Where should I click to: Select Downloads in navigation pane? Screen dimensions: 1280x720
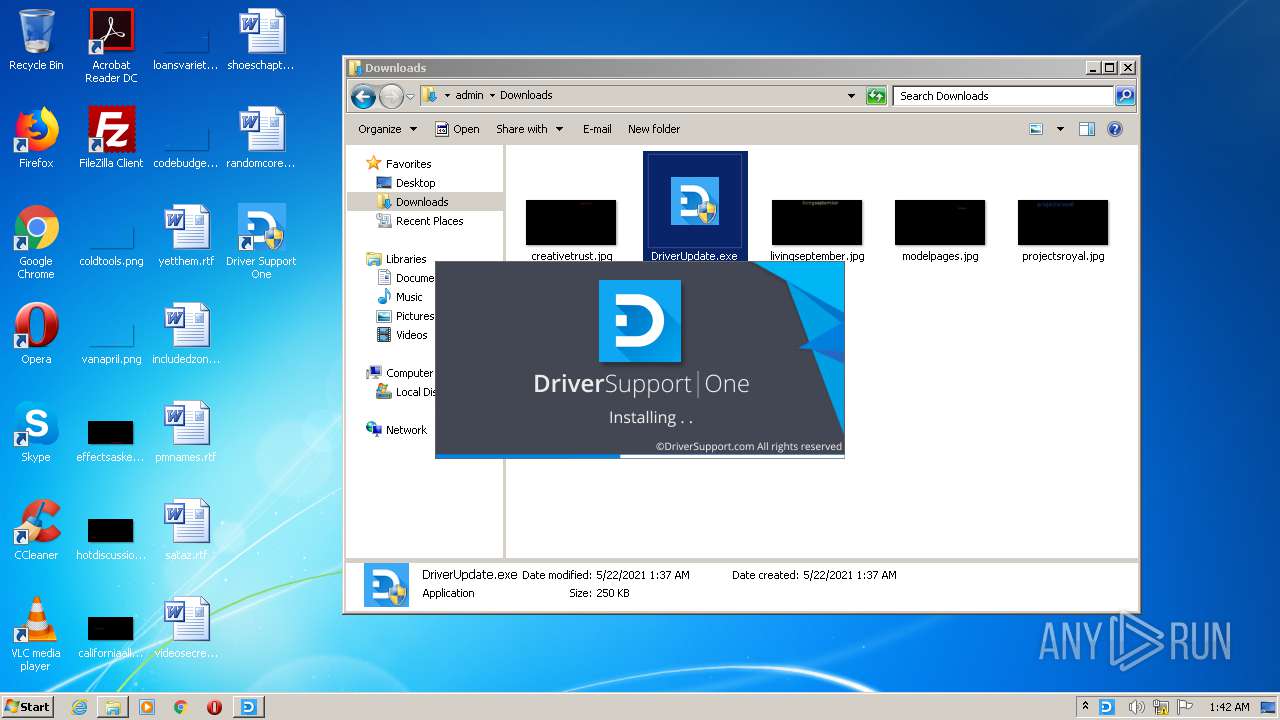413,202
